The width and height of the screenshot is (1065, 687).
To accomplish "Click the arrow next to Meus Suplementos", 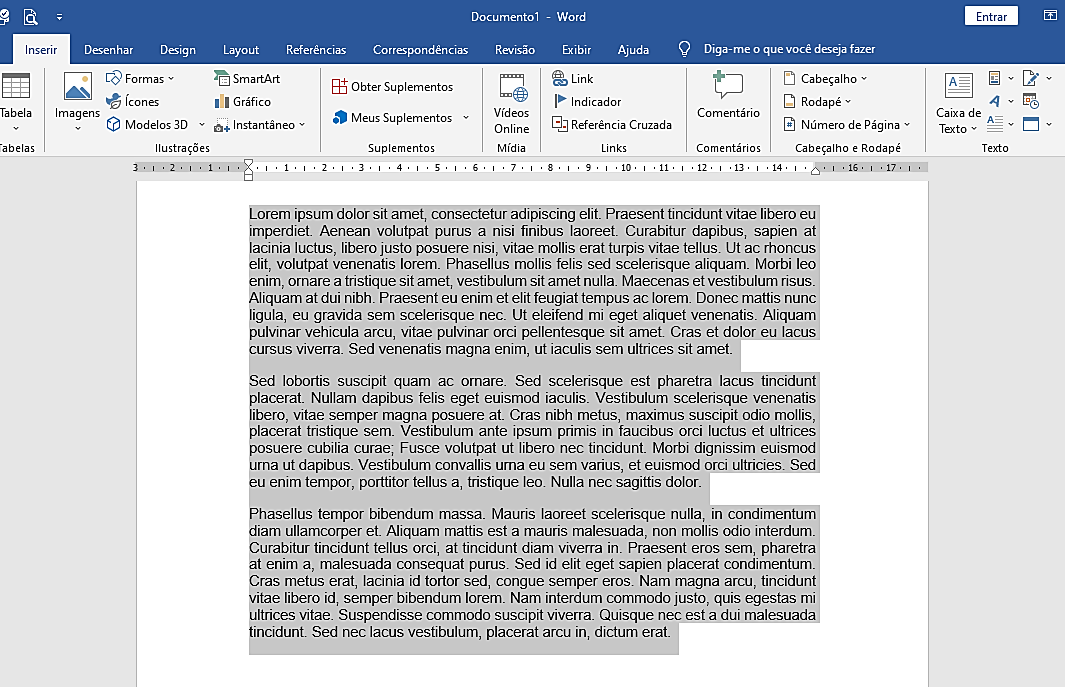I will tap(466, 118).
